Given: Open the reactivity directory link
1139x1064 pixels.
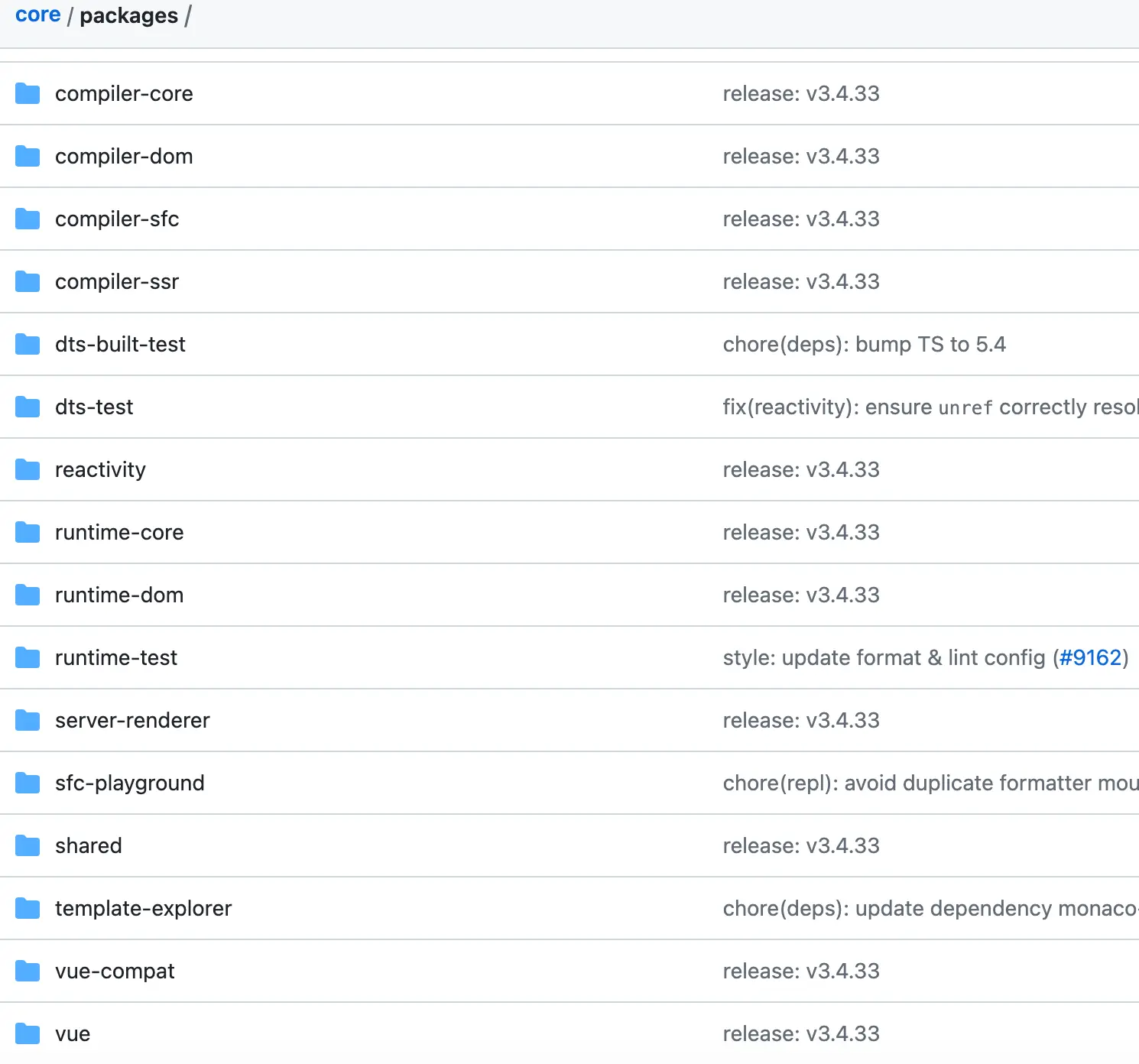Looking at the screenshot, I should [x=100, y=469].
